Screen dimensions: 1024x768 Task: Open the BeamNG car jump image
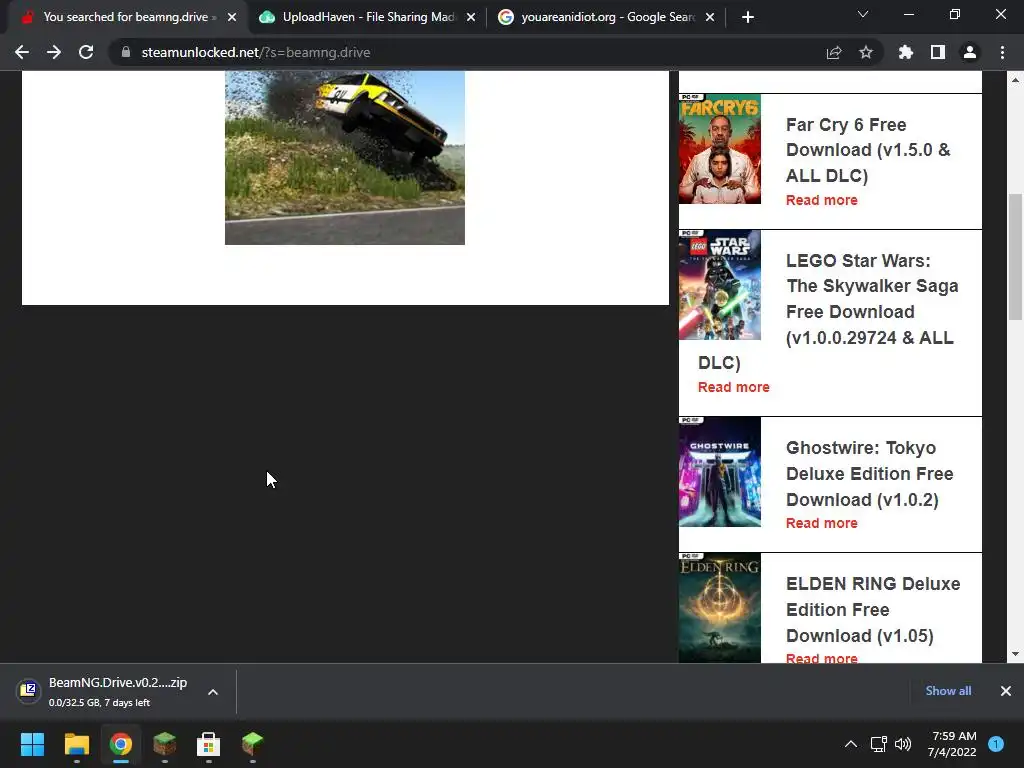coord(345,157)
